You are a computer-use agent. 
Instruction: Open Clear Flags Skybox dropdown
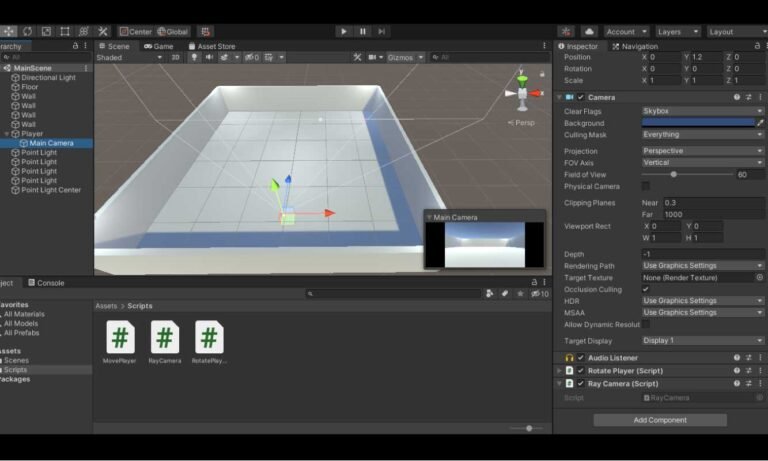[703, 111]
